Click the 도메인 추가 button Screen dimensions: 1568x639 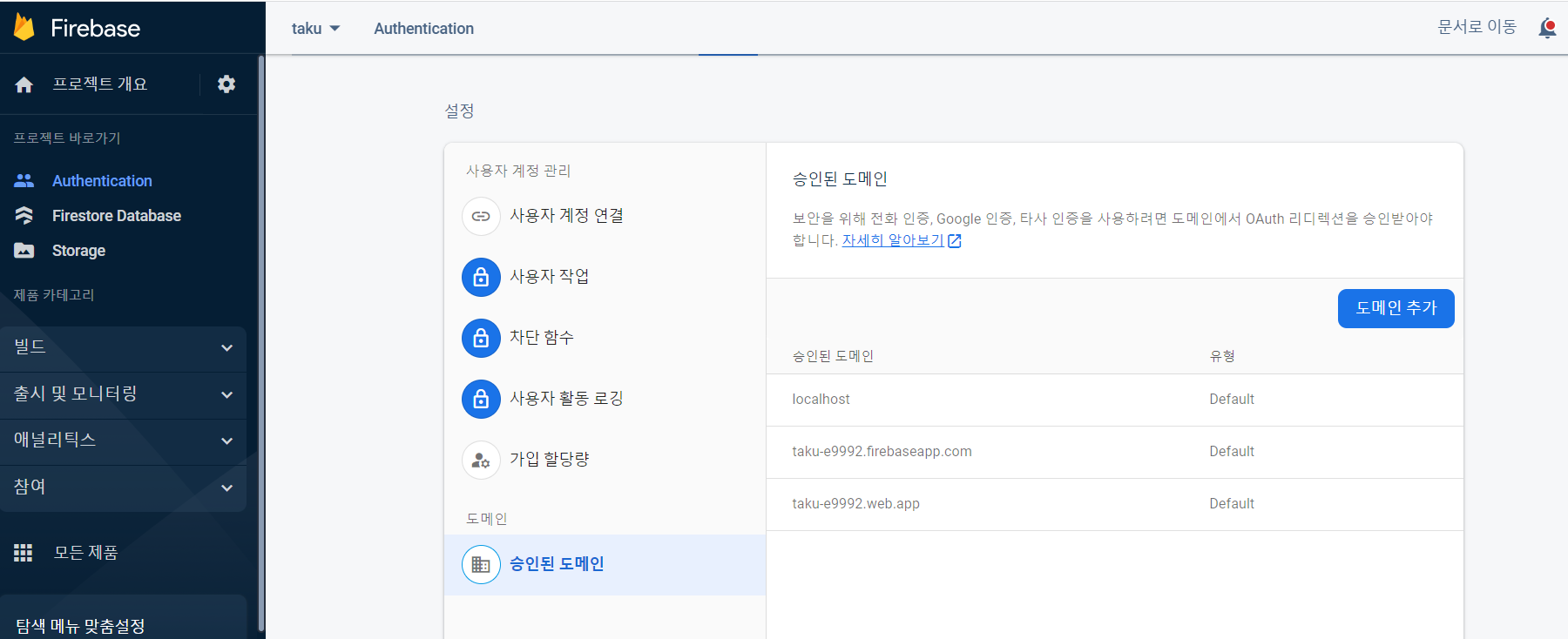click(x=1396, y=308)
